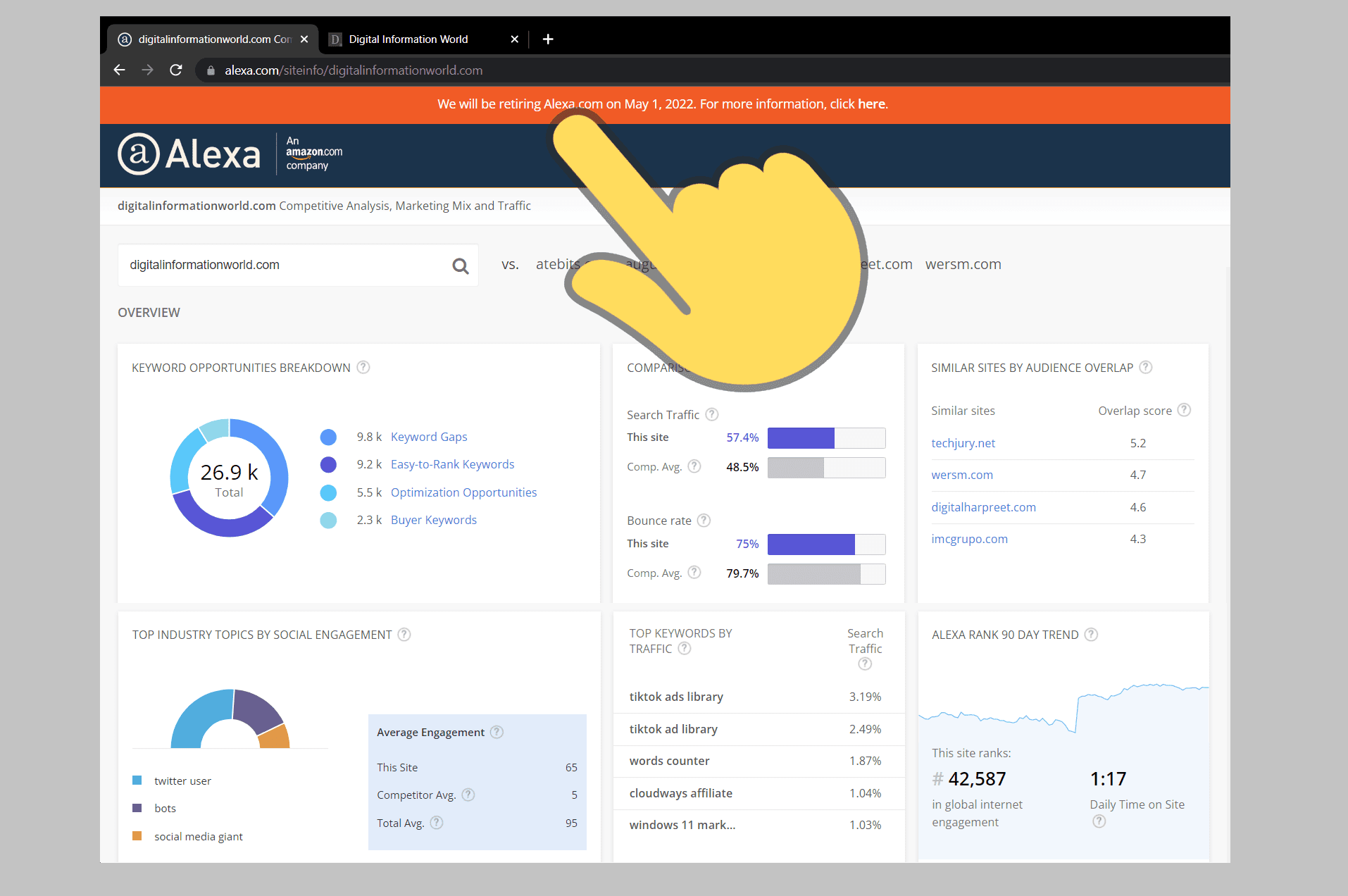This screenshot has height=896, width=1348.
Task: Click the blue Search Traffic This site bar
Action: [801, 437]
